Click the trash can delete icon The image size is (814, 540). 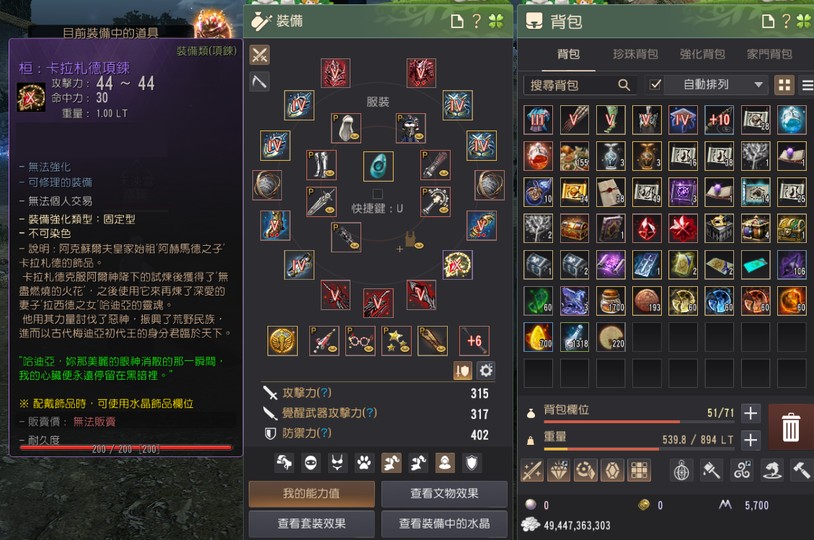(791, 427)
